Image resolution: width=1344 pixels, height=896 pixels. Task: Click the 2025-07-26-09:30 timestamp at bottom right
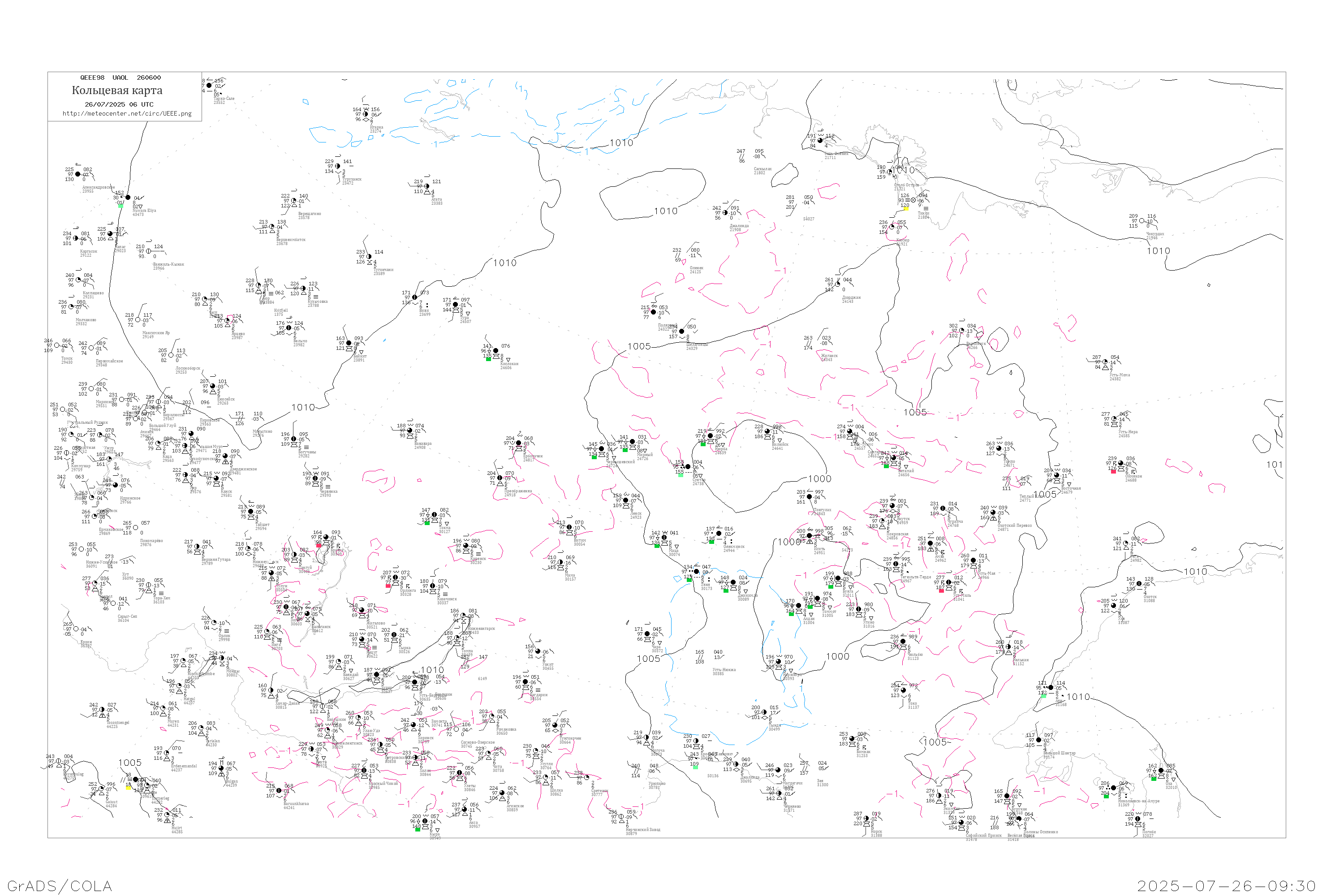pyautogui.click(x=1227, y=886)
